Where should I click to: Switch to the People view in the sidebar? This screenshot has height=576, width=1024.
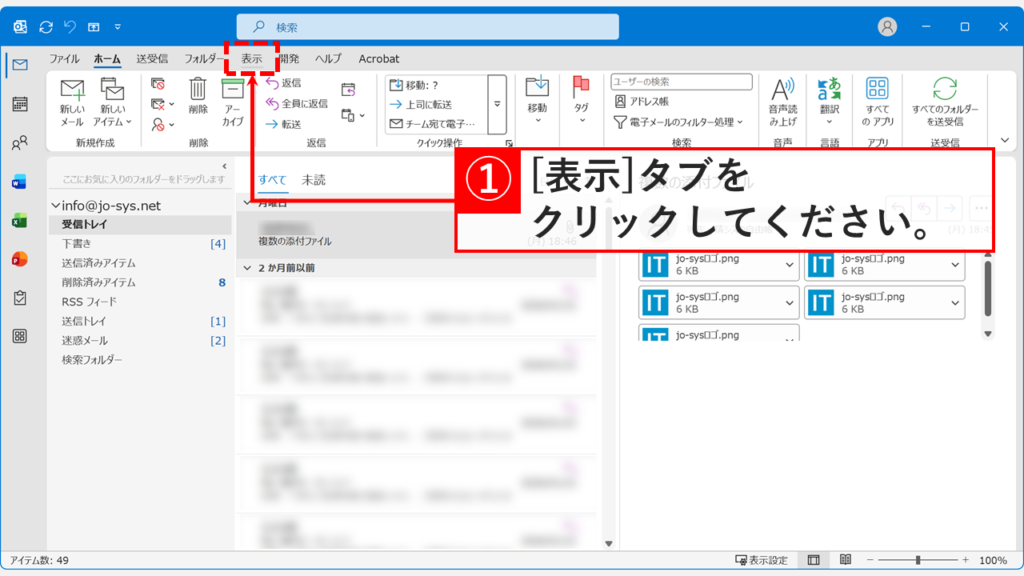coord(18,142)
